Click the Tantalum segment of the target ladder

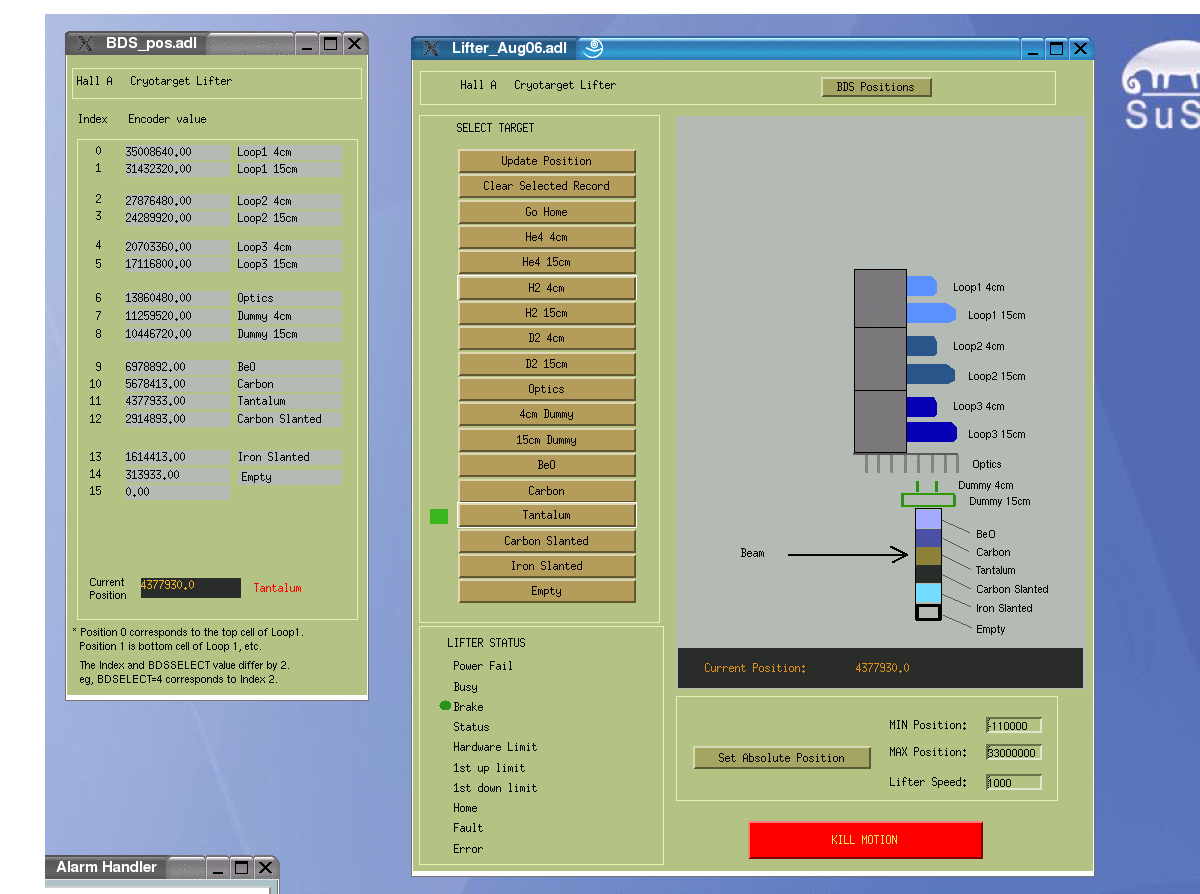pyautogui.click(x=929, y=557)
